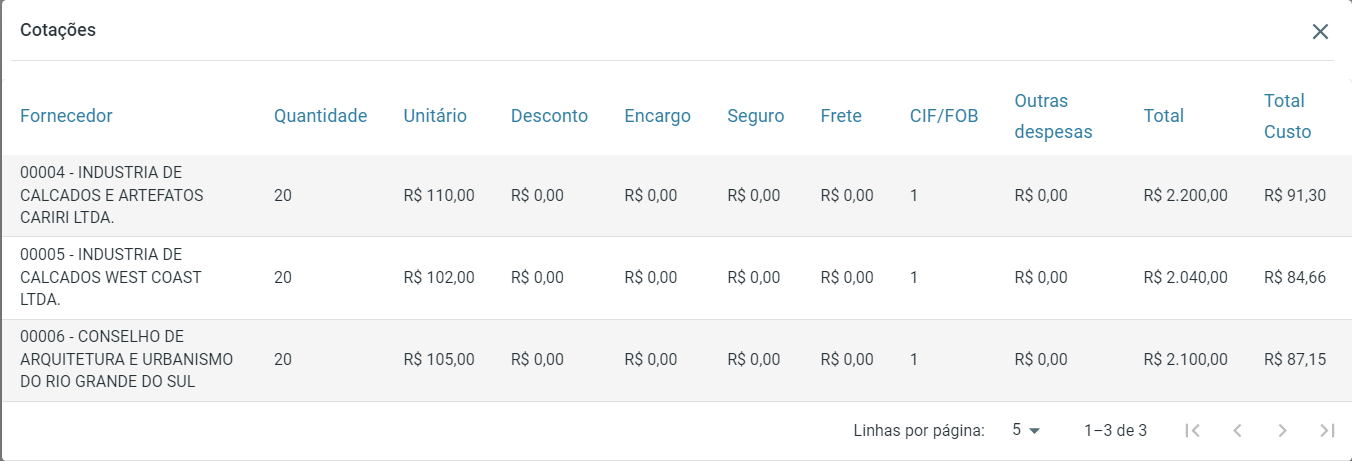
Task: Sort by Total column header
Action: (1164, 116)
